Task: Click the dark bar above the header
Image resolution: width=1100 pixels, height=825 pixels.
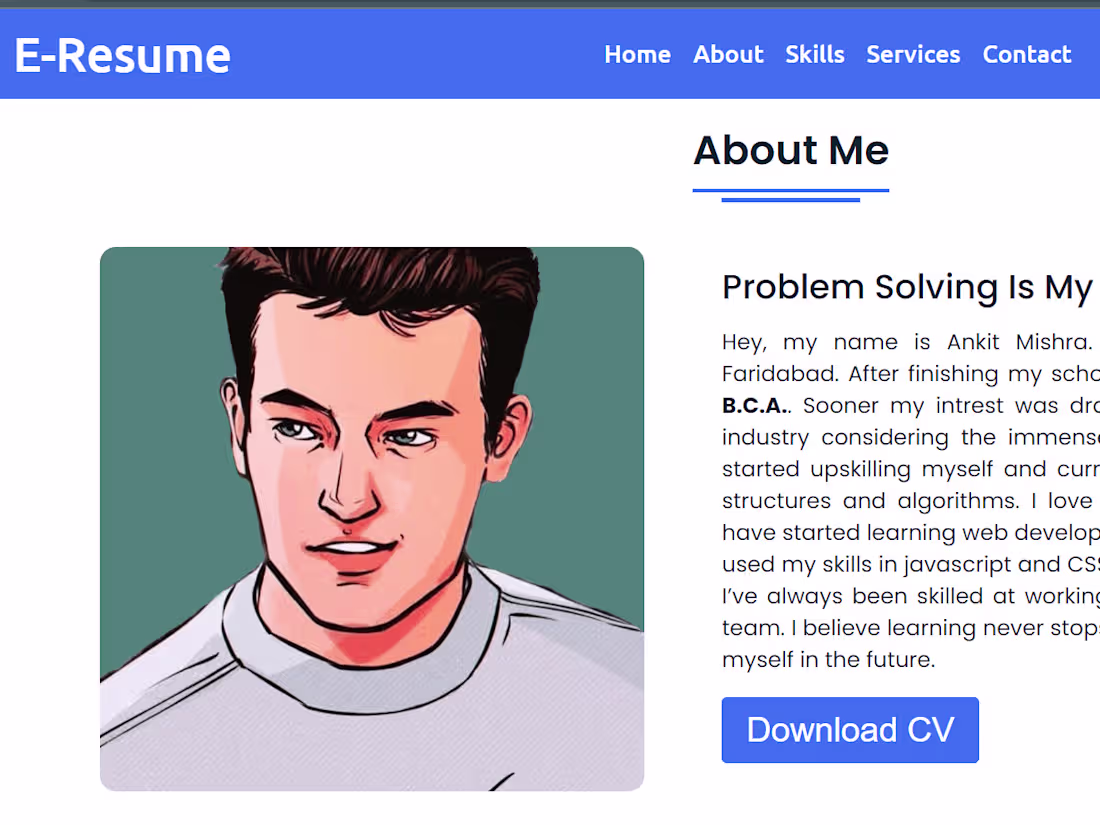Action: click(x=550, y=3)
